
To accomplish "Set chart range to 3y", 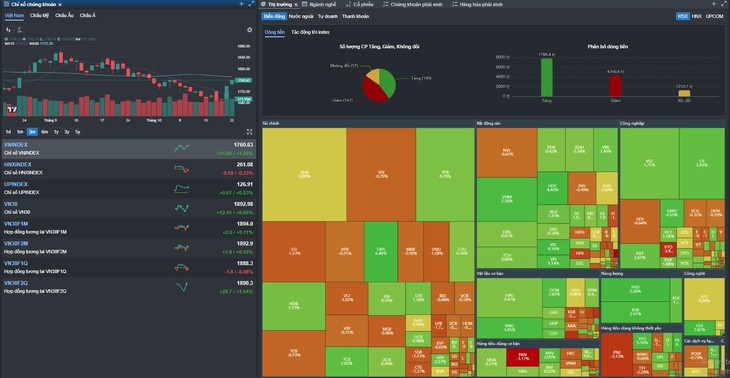I will point(67,132).
